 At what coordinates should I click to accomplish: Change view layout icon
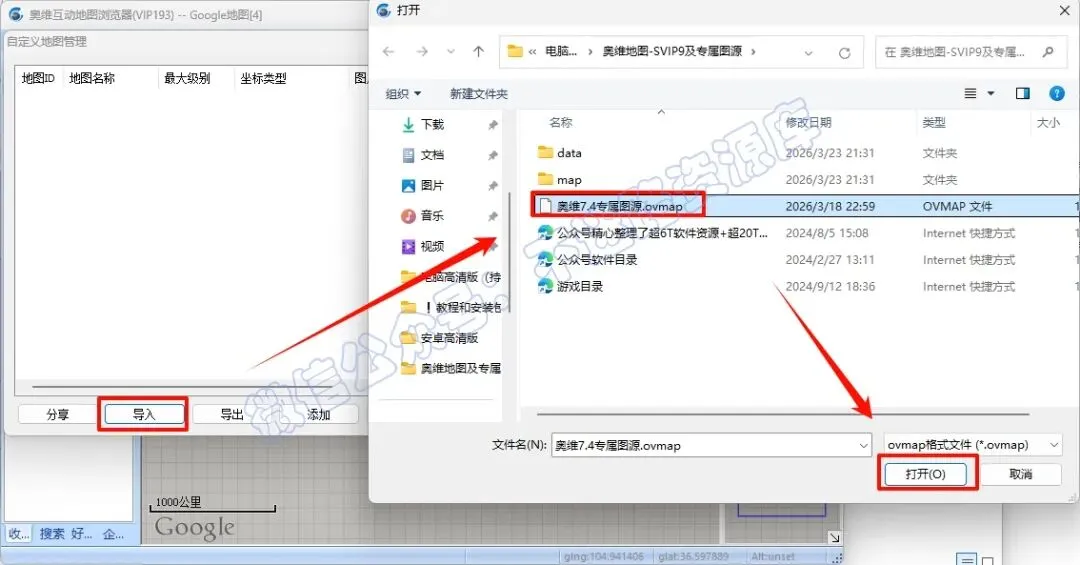tap(970, 93)
